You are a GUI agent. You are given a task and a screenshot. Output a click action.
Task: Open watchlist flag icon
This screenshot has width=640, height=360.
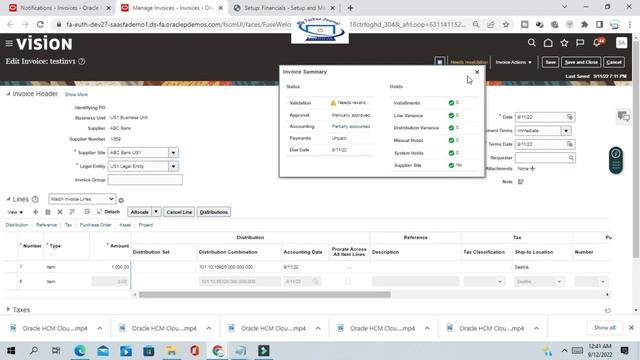(580, 42)
